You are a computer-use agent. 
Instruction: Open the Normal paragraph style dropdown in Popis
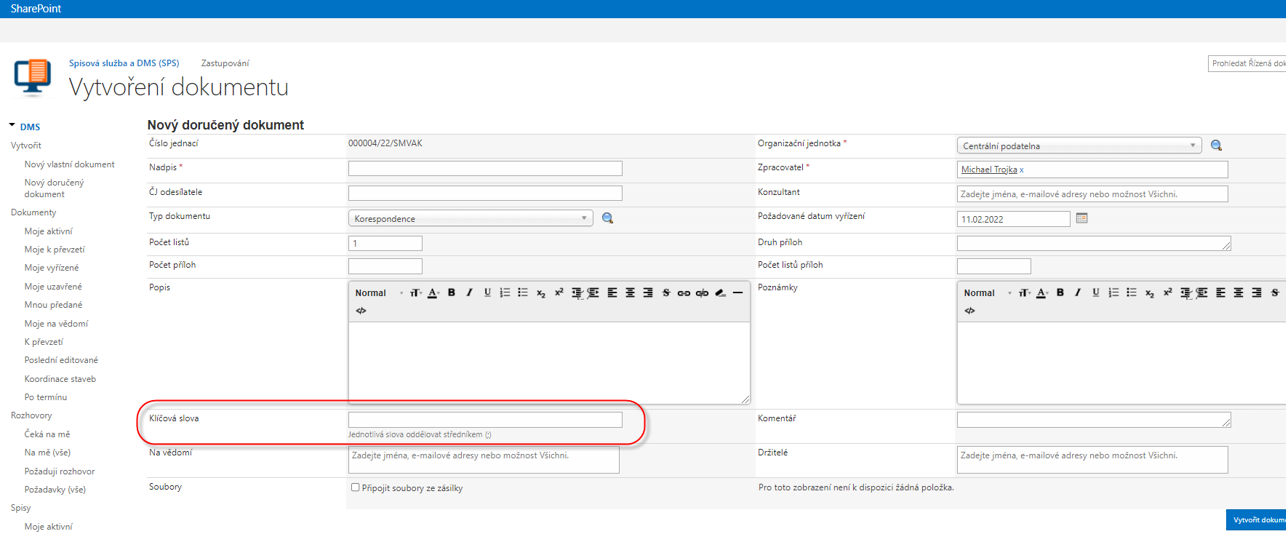(378, 293)
